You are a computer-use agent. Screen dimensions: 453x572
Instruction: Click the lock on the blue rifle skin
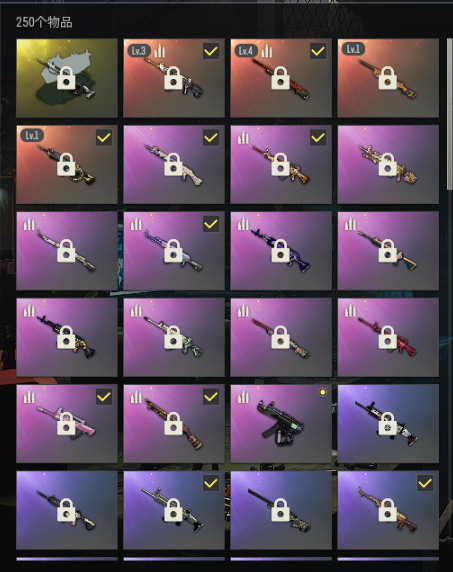tap(280, 251)
